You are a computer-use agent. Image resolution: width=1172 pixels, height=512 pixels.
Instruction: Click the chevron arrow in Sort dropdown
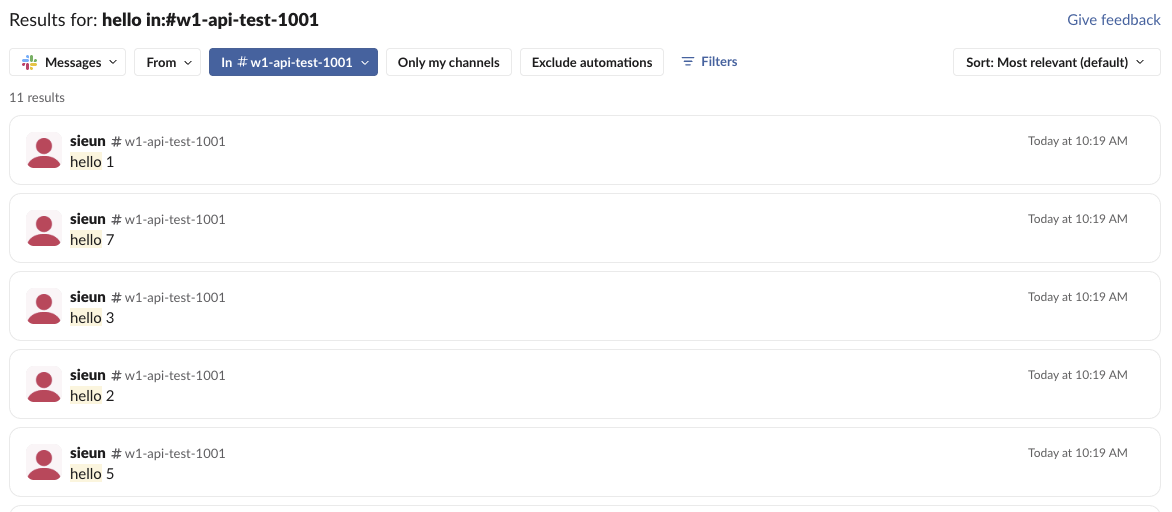1140,62
